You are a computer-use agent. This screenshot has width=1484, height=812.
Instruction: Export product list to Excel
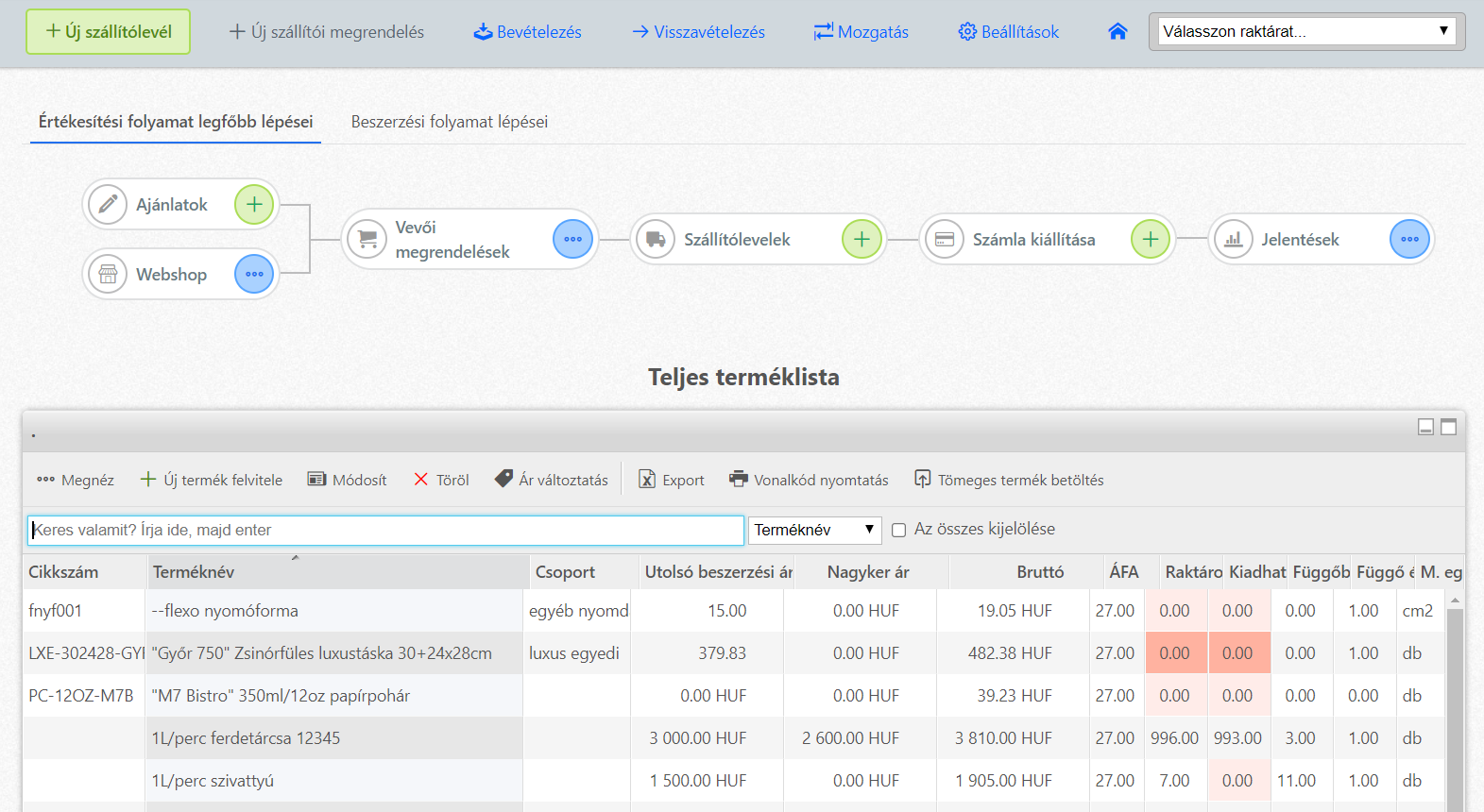[x=672, y=480]
